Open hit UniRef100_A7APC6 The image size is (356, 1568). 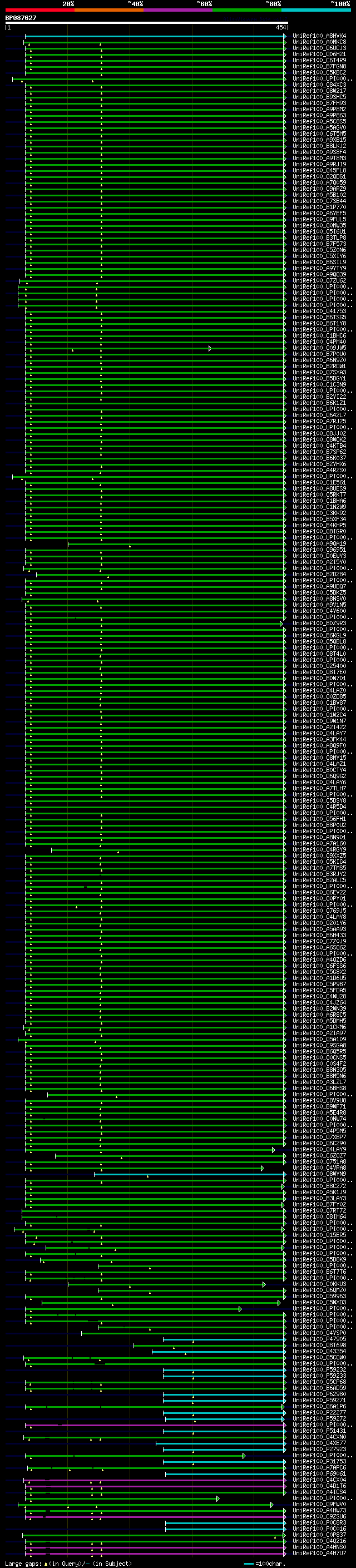pyautogui.click(x=319, y=1467)
